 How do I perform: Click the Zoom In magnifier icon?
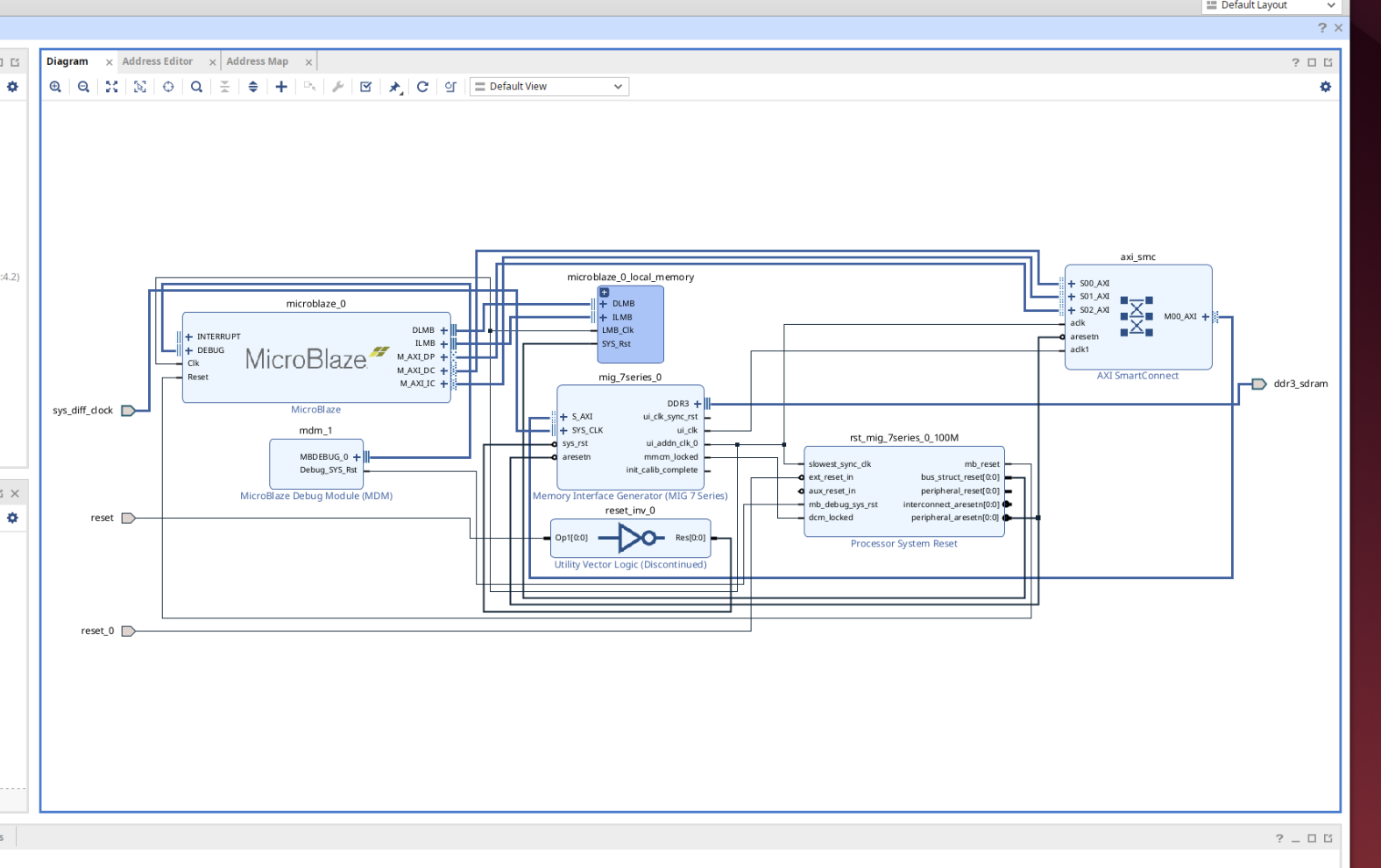click(x=55, y=87)
